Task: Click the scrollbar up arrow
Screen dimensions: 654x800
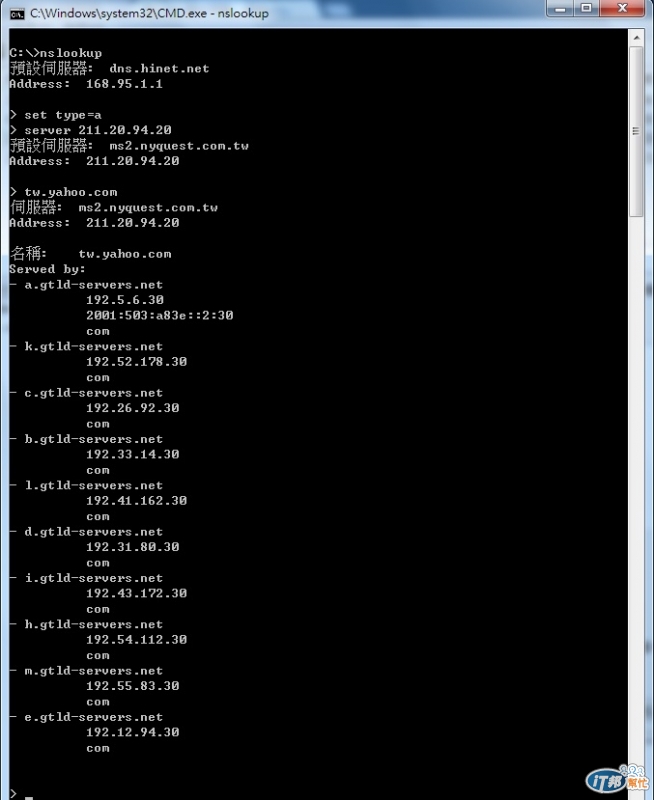Action: coord(636,38)
